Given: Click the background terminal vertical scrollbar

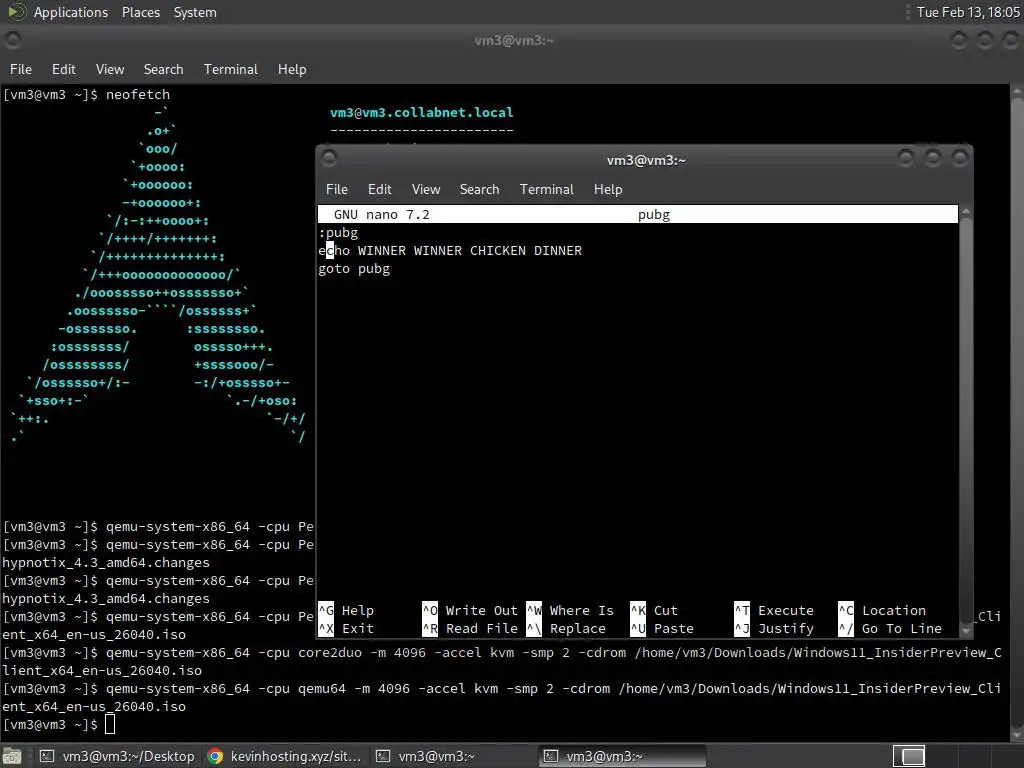Looking at the screenshot, I should [x=1017, y=411].
